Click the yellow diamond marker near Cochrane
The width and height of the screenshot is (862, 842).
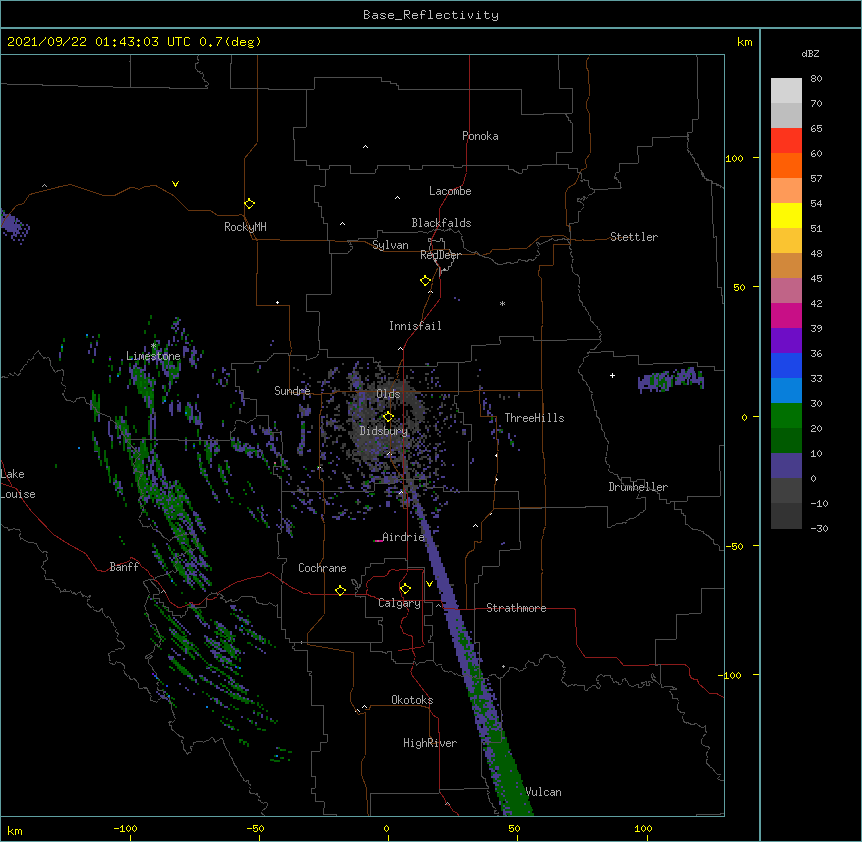(340, 590)
